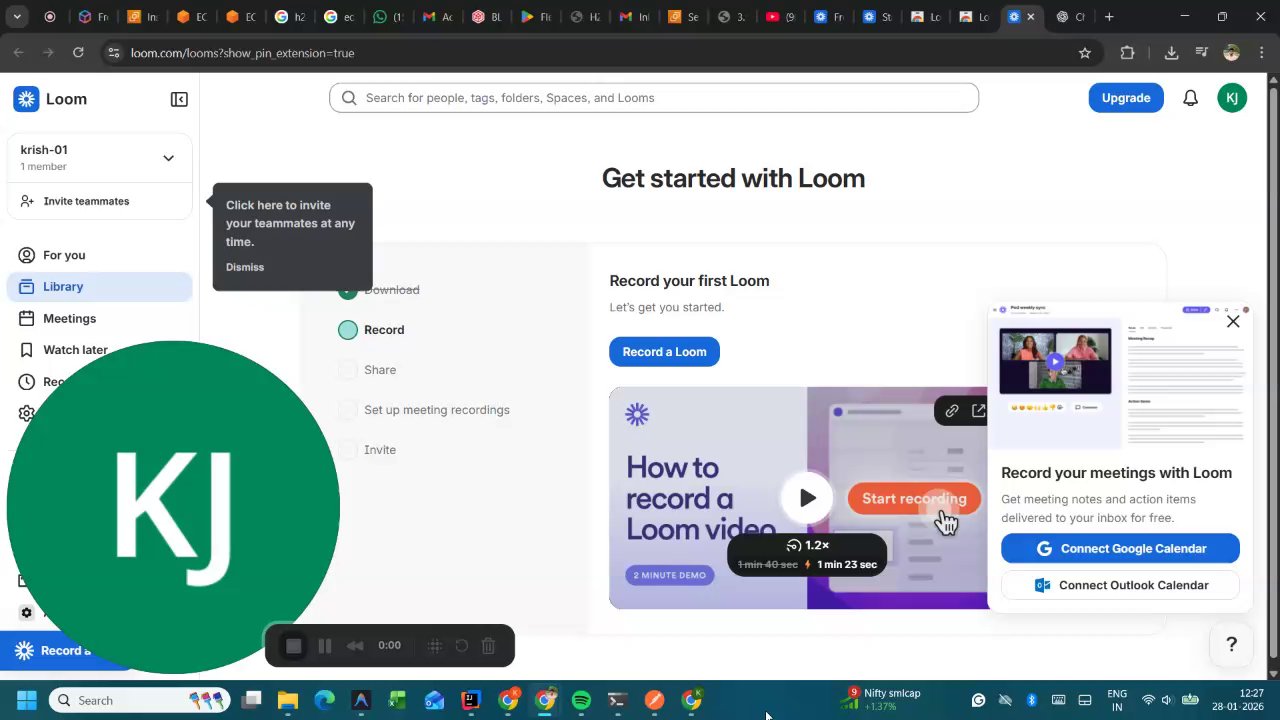Close the Record your meetings popup
1280x720 pixels.
pyautogui.click(x=1233, y=321)
